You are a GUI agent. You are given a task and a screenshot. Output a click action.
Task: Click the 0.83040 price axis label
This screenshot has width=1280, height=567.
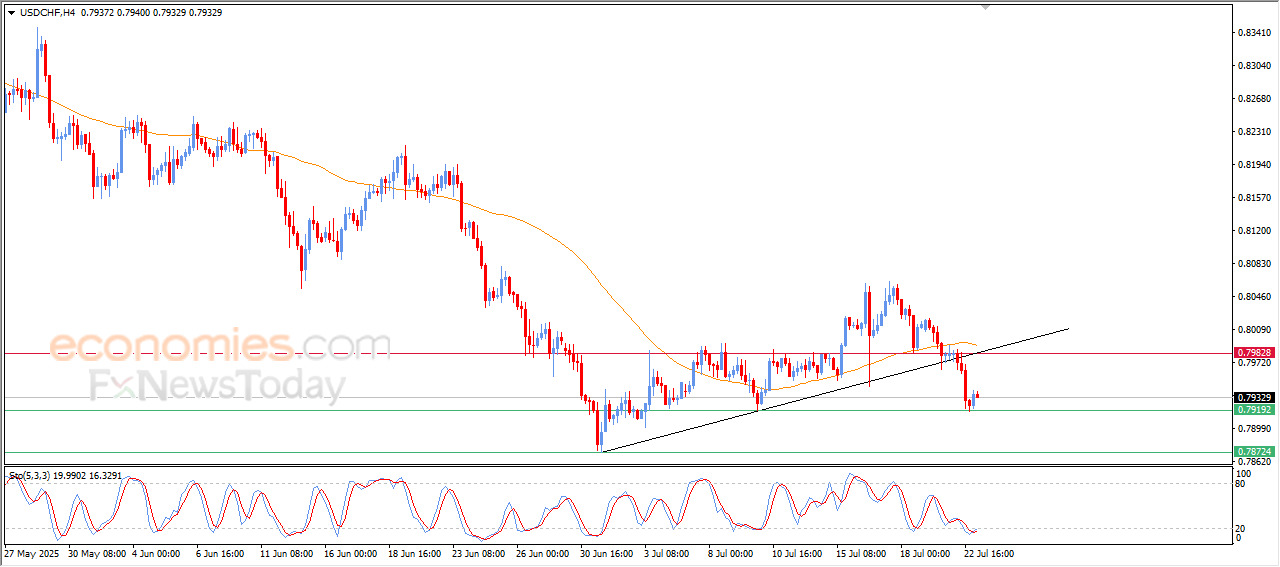point(1254,66)
